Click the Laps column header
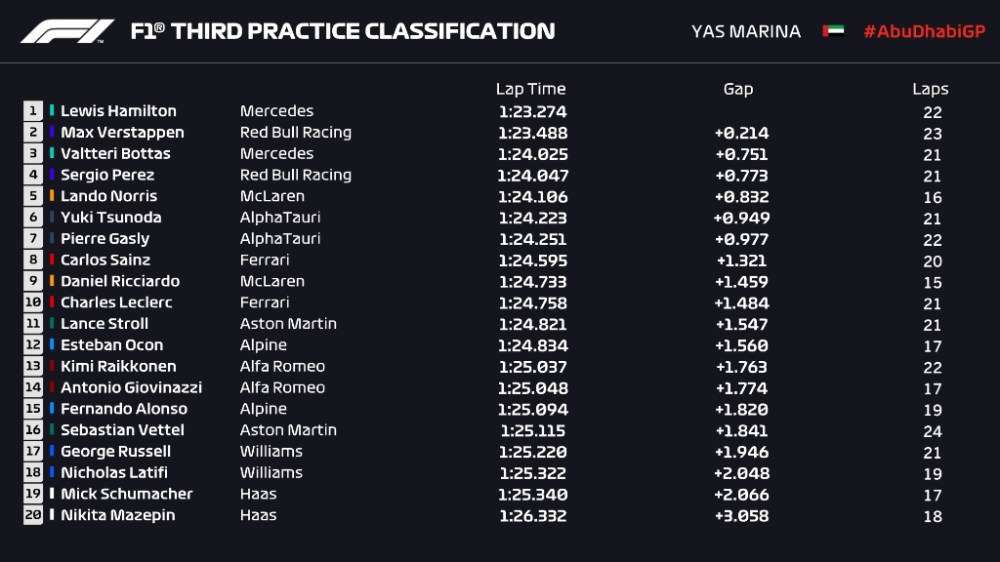Viewport: 1000px width, 562px height. 930,89
